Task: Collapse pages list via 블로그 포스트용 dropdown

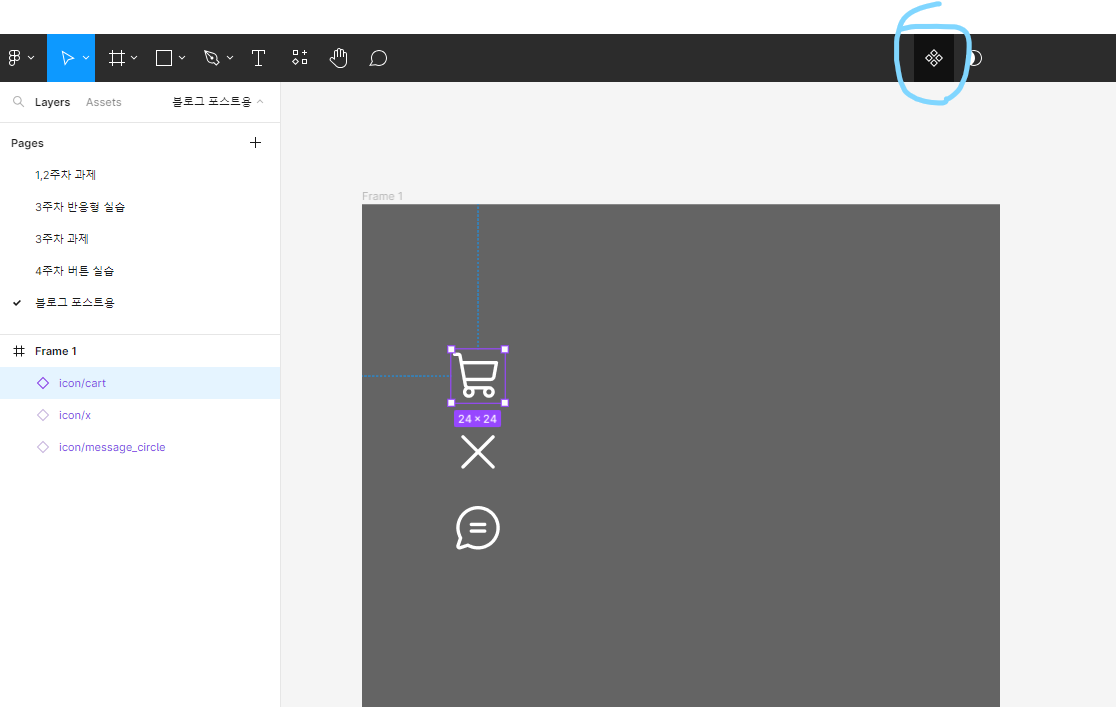Action: coord(218,102)
